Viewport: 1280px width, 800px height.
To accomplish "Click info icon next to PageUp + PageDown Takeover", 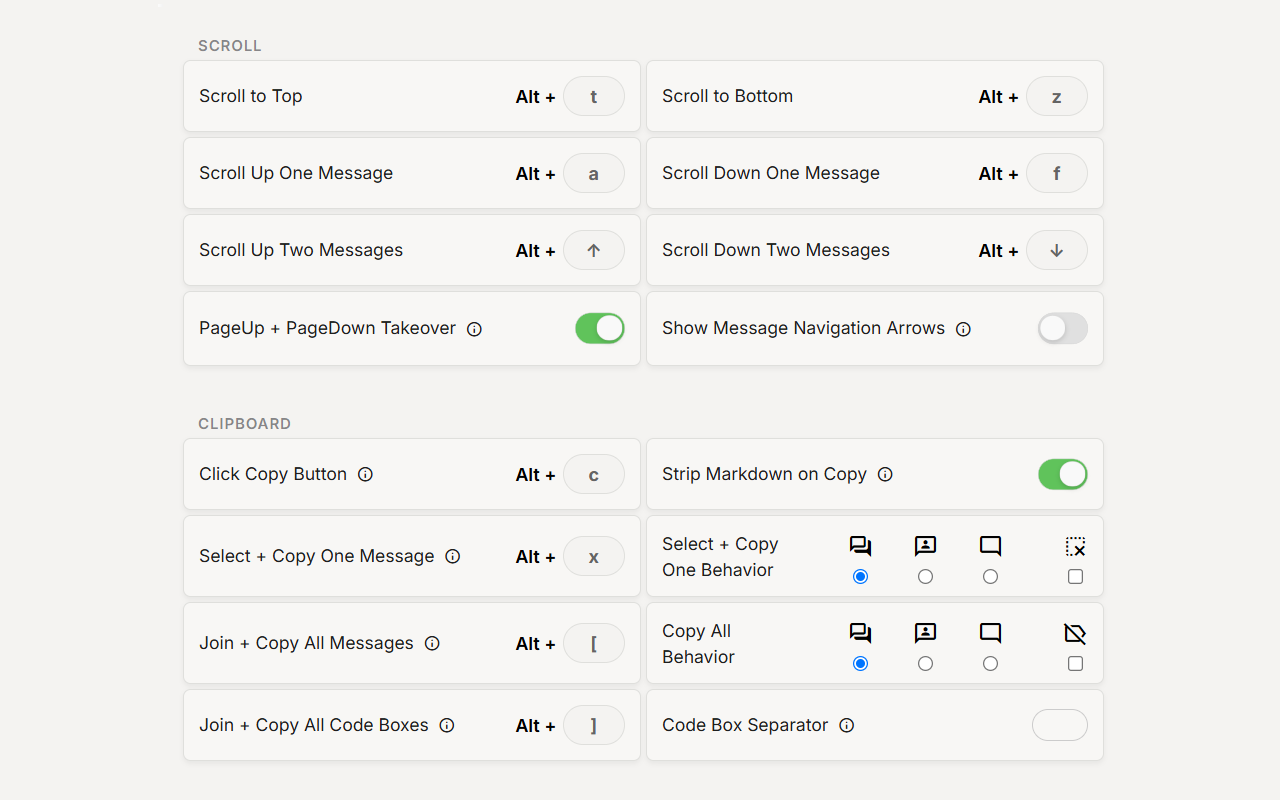I will (474, 329).
